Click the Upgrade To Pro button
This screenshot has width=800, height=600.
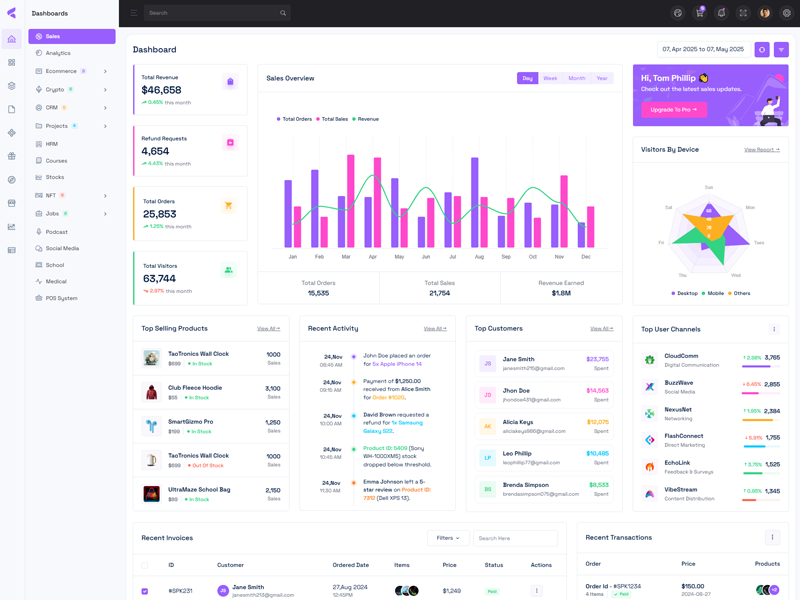point(674,110)
